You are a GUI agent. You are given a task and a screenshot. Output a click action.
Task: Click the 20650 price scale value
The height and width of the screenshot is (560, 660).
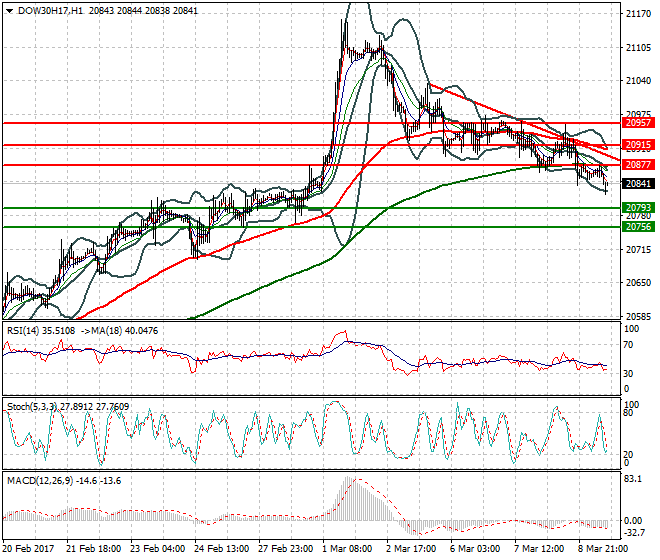(x=639, y=283)
